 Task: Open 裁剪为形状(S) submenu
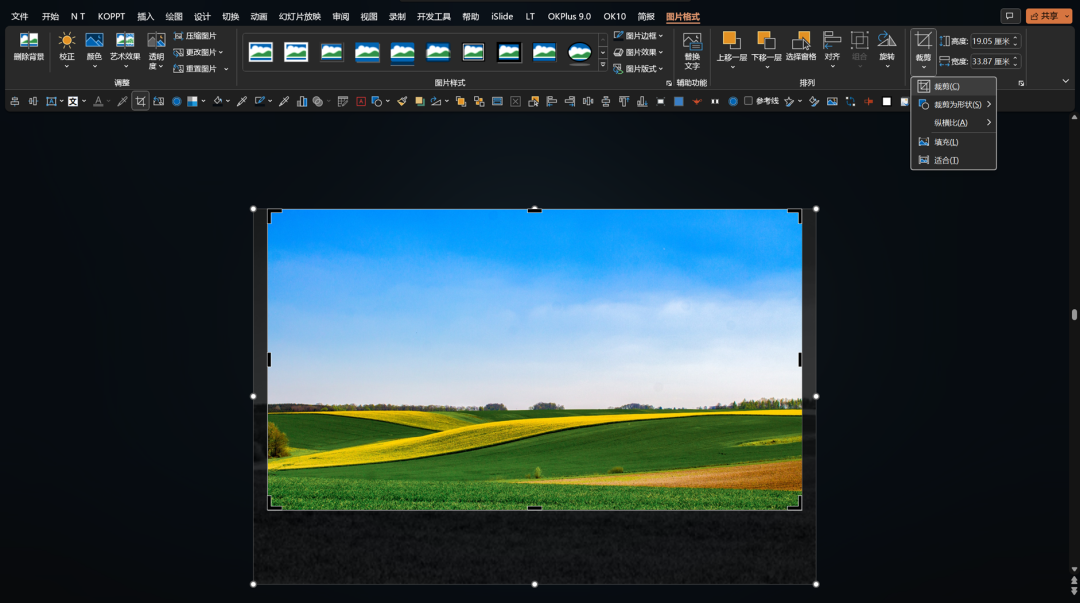953,105
